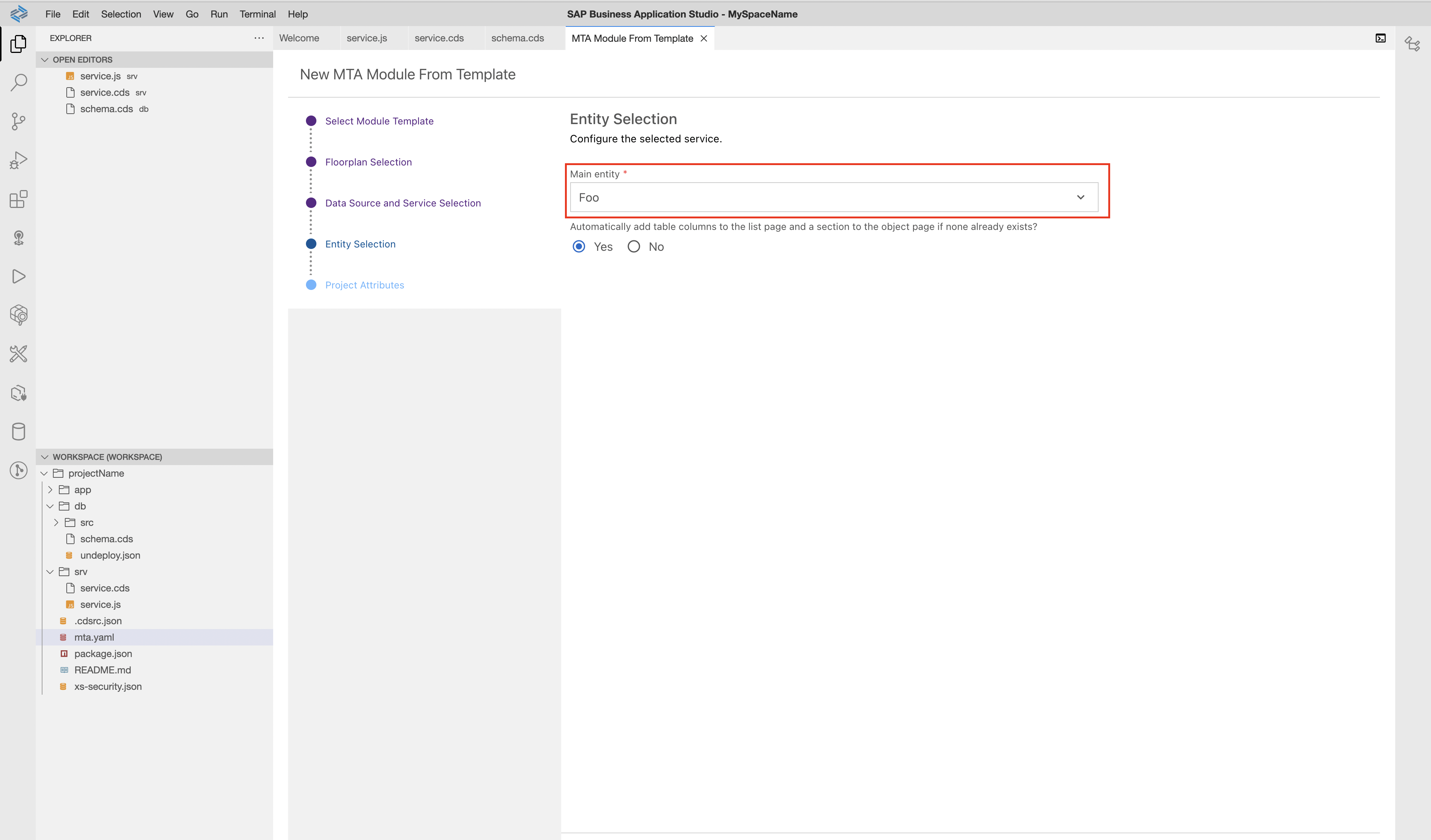This screenshot has height=840, width=1431.
Task: Open service.cds in Open Editors list
Action: point(154,92)
